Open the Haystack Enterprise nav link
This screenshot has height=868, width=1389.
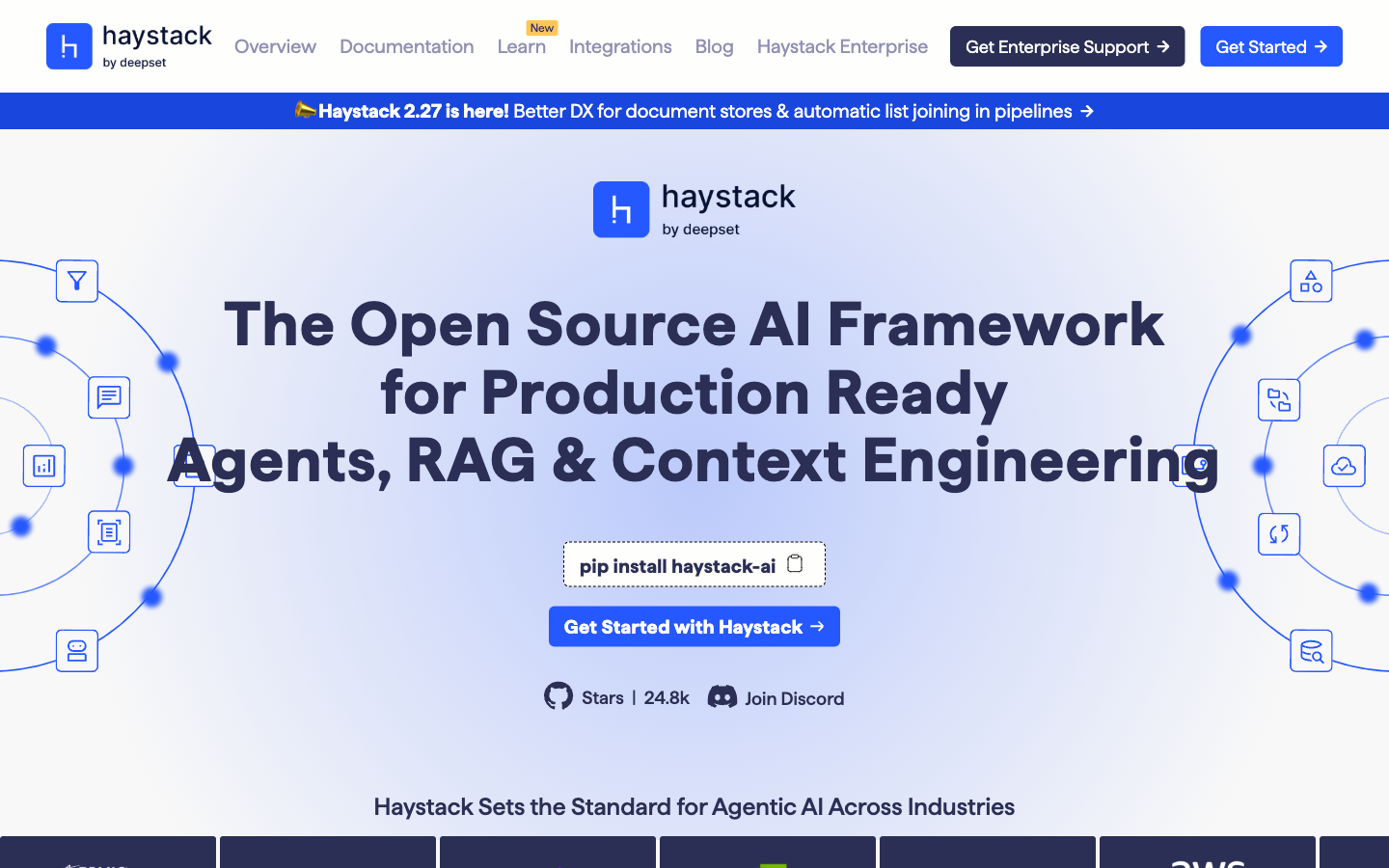click(842, 46)
